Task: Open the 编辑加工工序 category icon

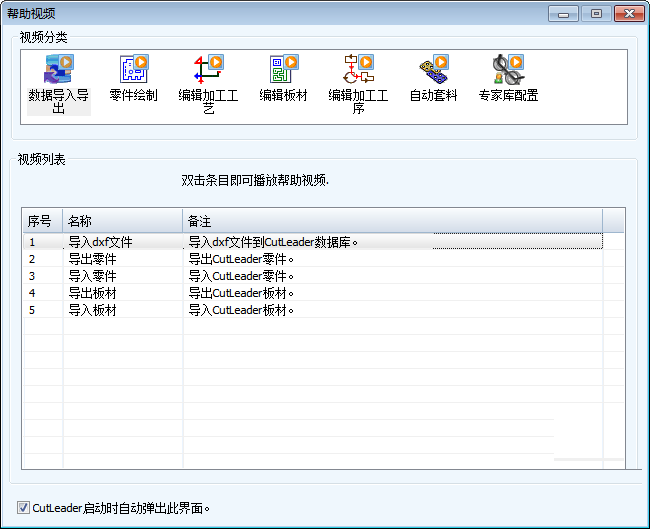Action: tap(358, 71)
